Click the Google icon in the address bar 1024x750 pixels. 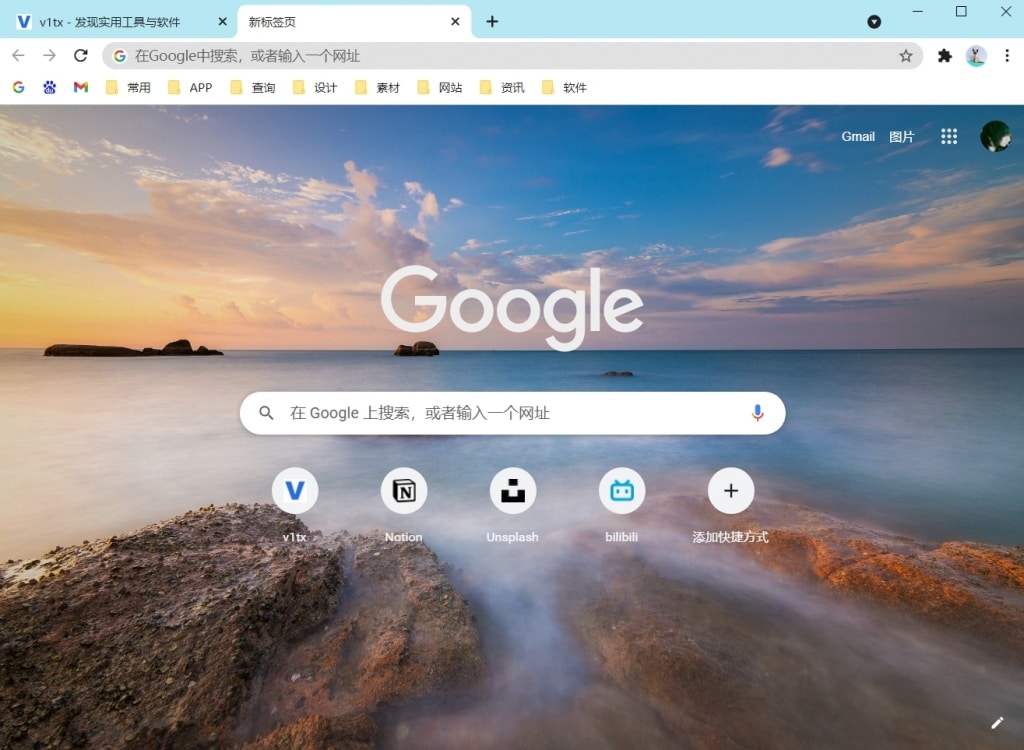[120, 56]
